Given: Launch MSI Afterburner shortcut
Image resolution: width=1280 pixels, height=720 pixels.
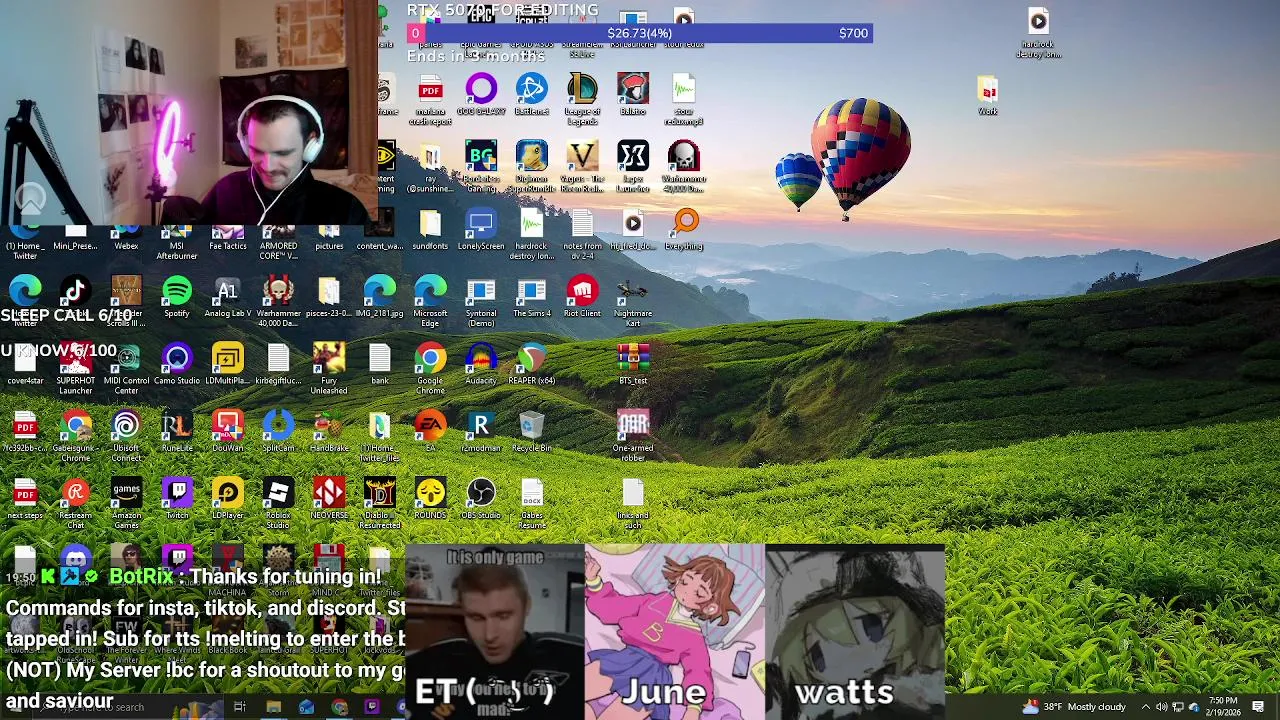Looking at the screenshot, I should (177, 240).
